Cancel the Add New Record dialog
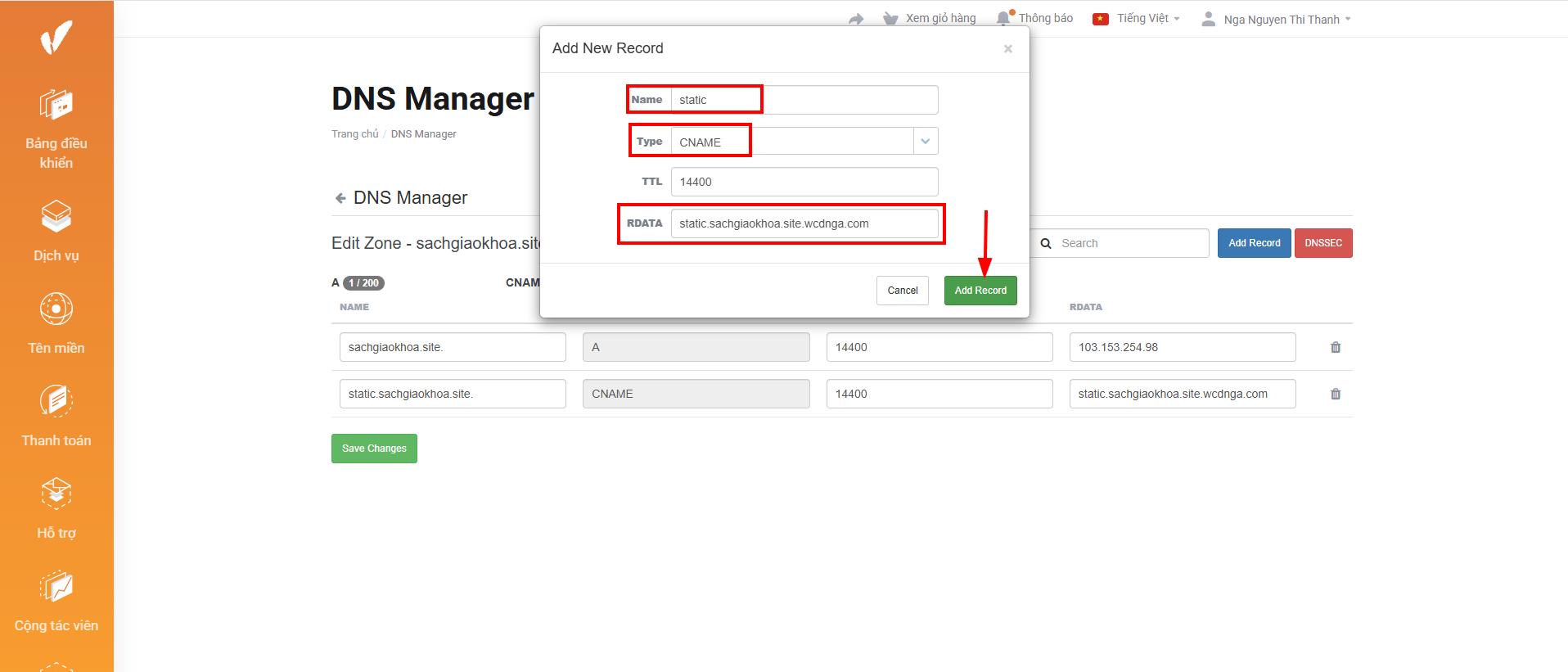 click(x=902, y=291)
